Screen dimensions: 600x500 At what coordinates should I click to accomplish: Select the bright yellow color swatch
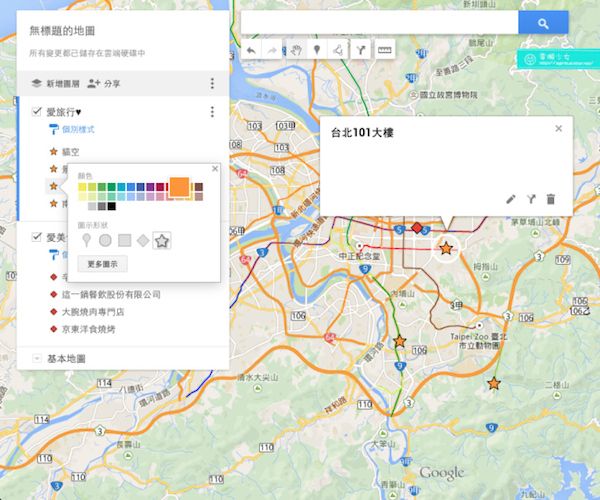pyautogui.click(x=82, y=187)
